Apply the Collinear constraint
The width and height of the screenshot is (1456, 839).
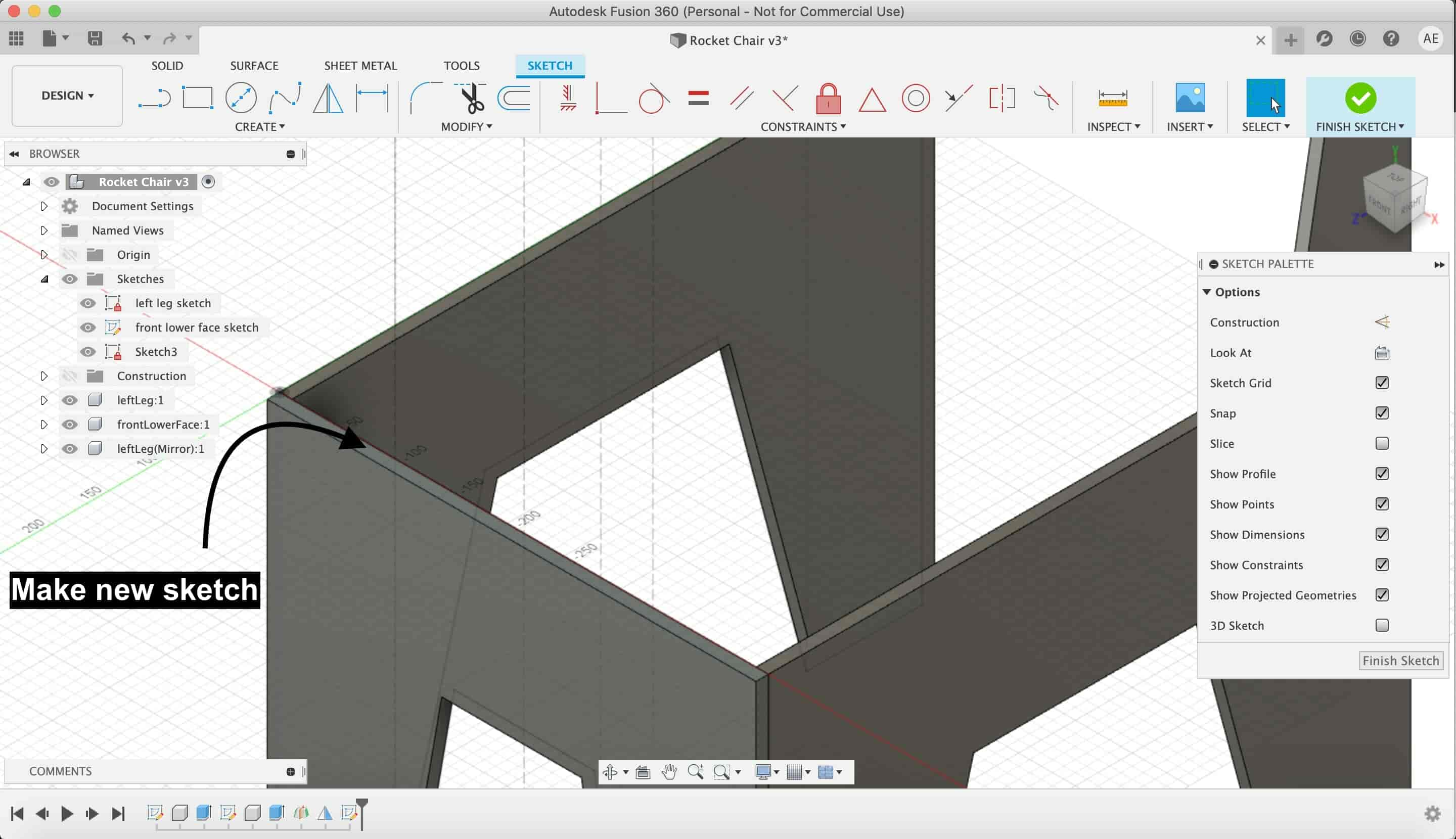click(x=959, y=98)
